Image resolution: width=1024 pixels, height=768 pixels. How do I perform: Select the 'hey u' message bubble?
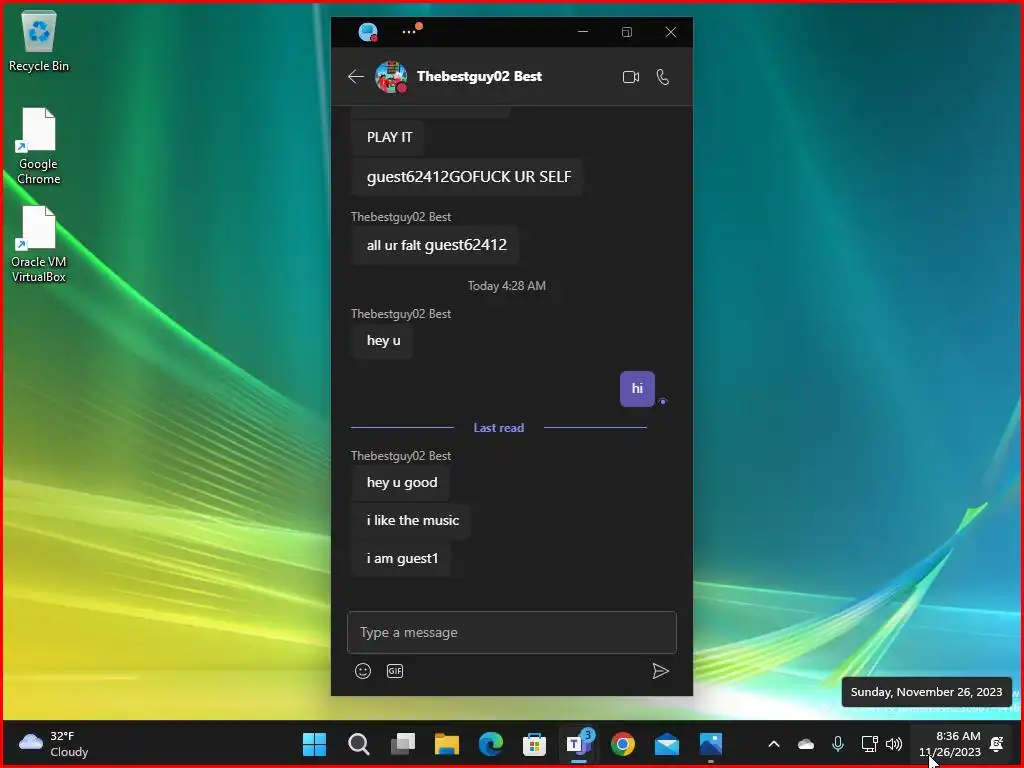(383, 340)
